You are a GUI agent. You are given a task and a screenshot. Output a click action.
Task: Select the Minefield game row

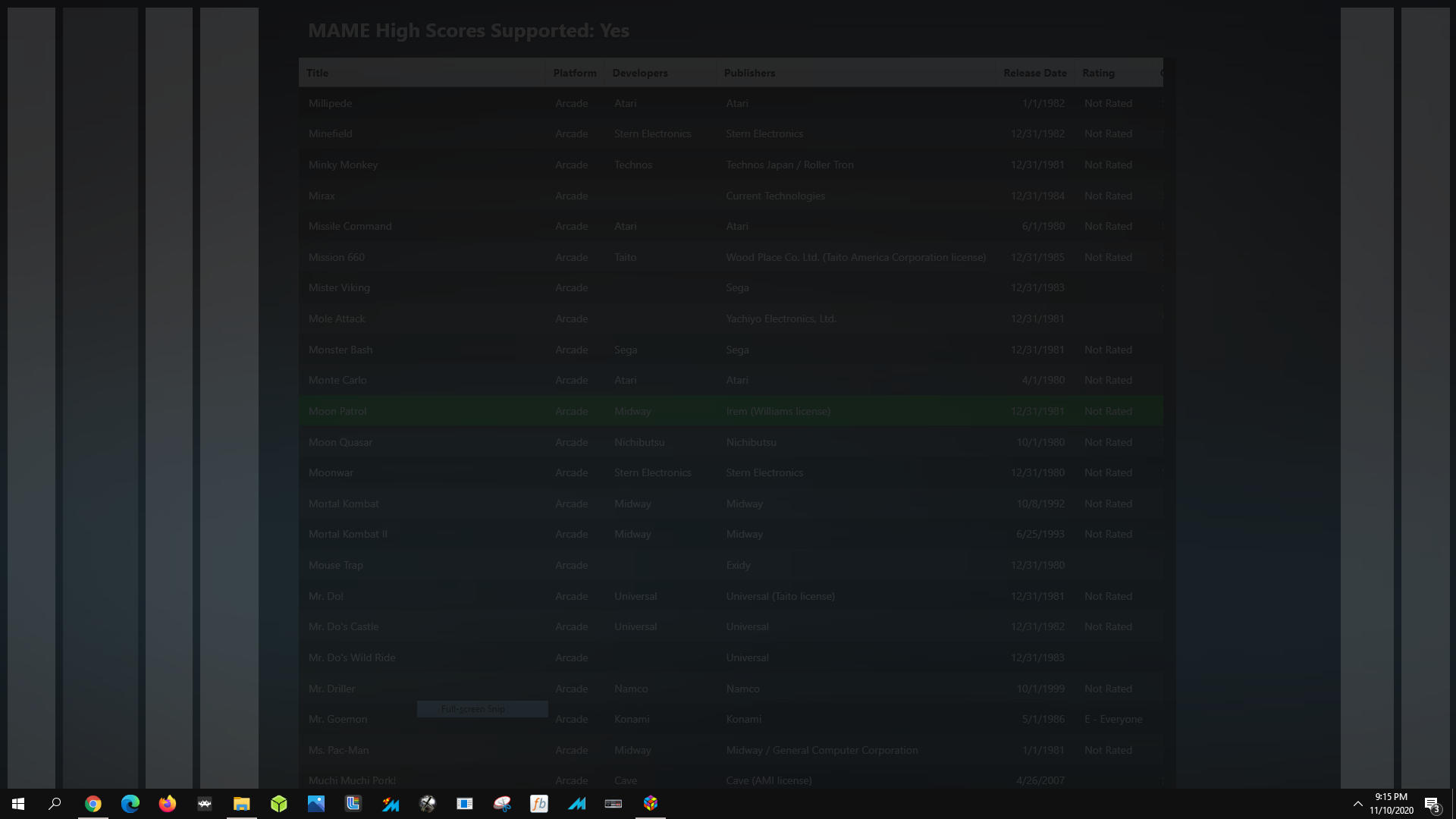click(x=731, y=133)
